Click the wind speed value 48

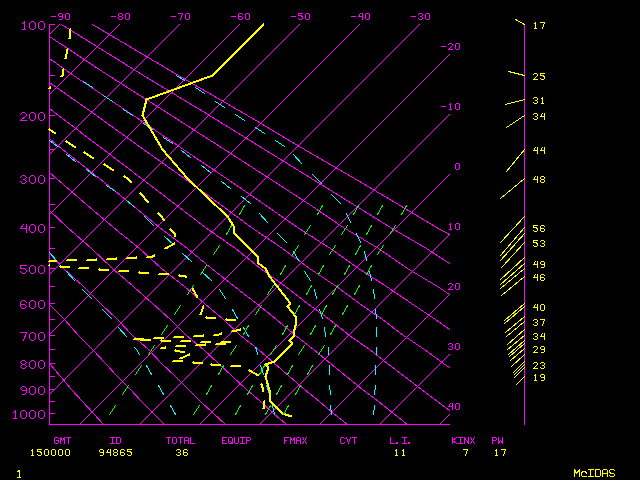538,180
